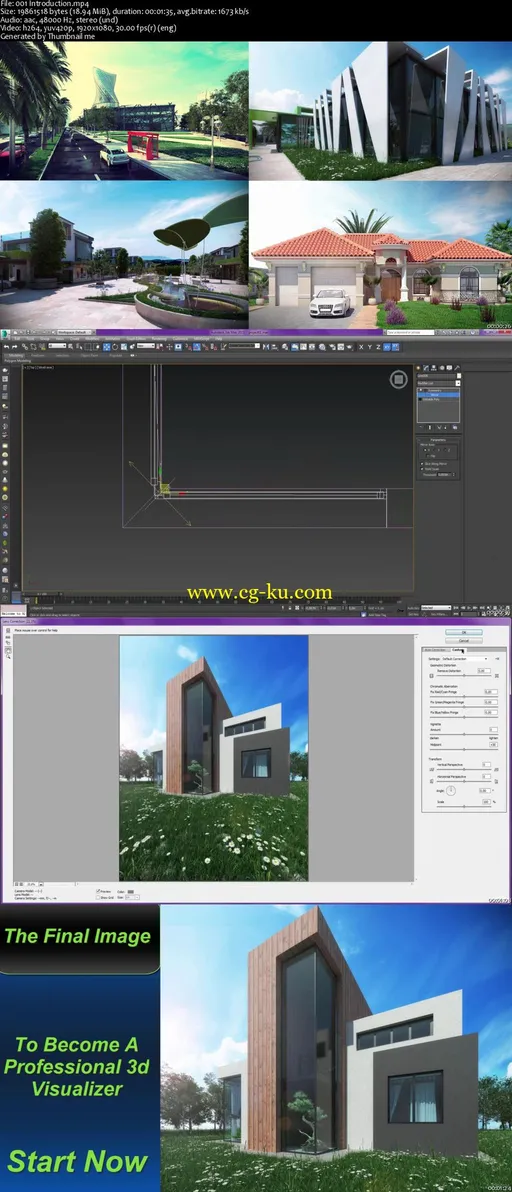
Task: Toggle Pin Stack below the modifier stack
Action: click(x=421, y=427)
